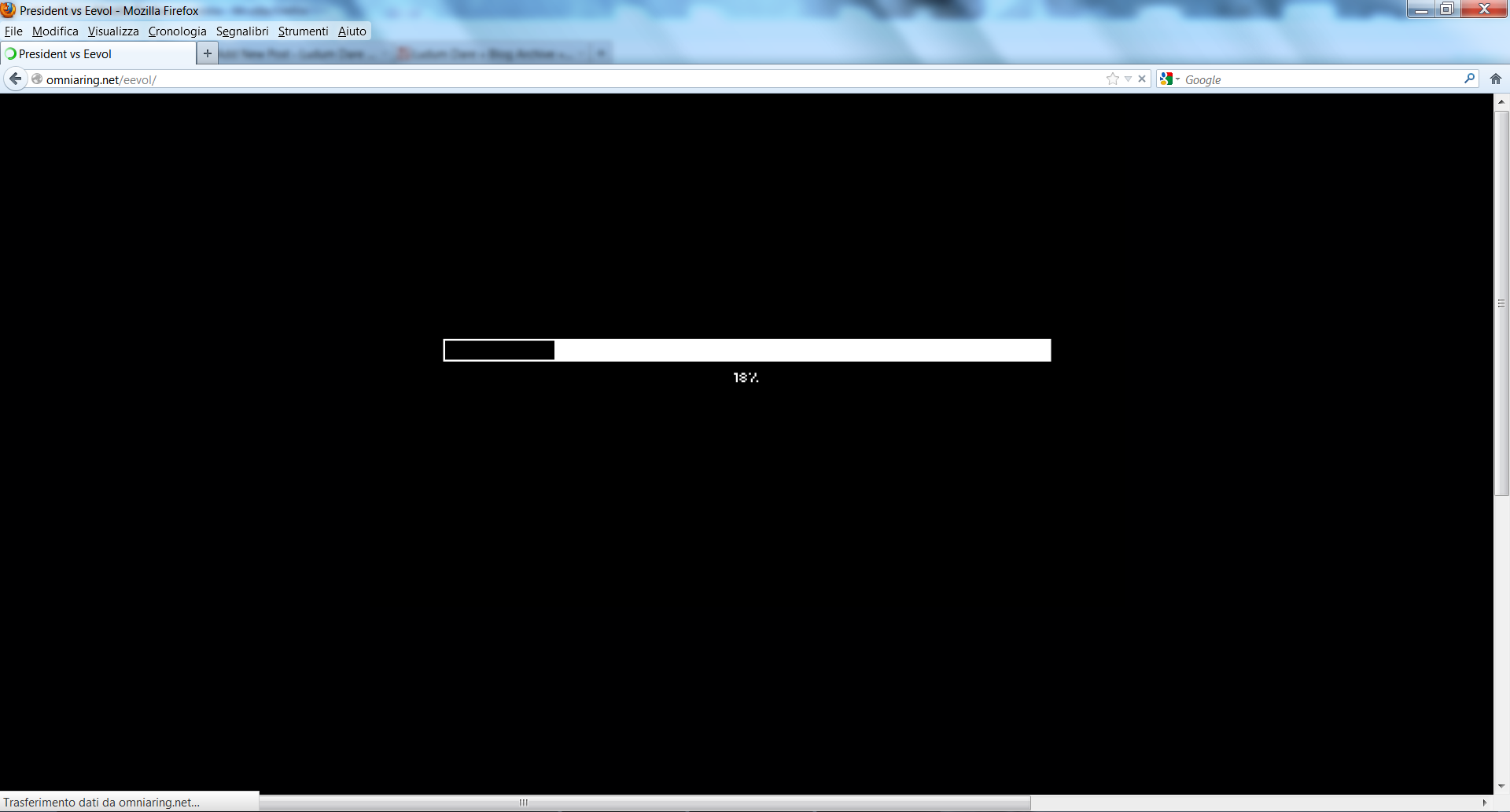Click the scroll down arrow of the vertical scrollbar
1510x812 pixels.
[x=1501, y=786]
